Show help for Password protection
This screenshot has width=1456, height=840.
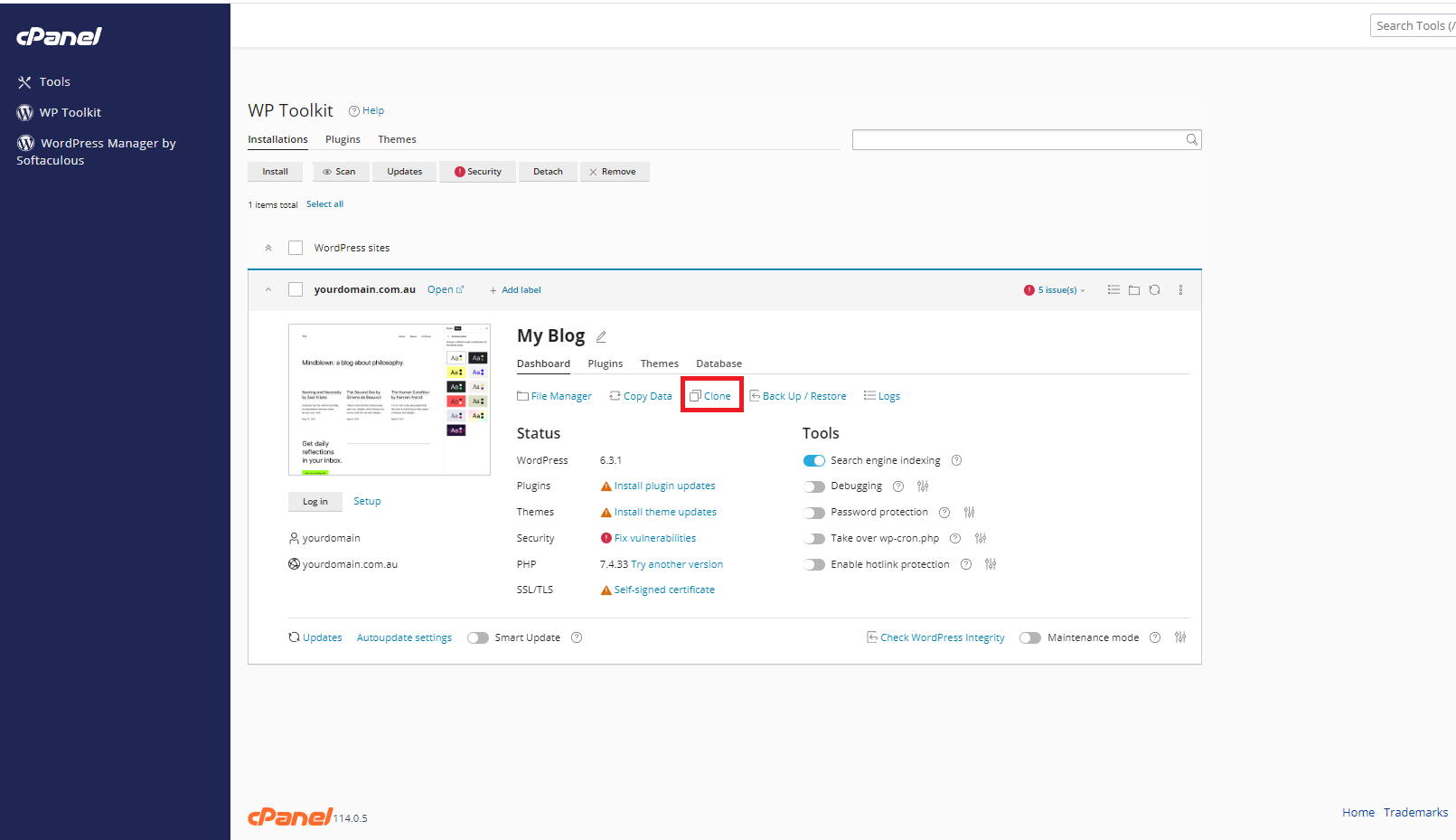[x=944, y=513]
